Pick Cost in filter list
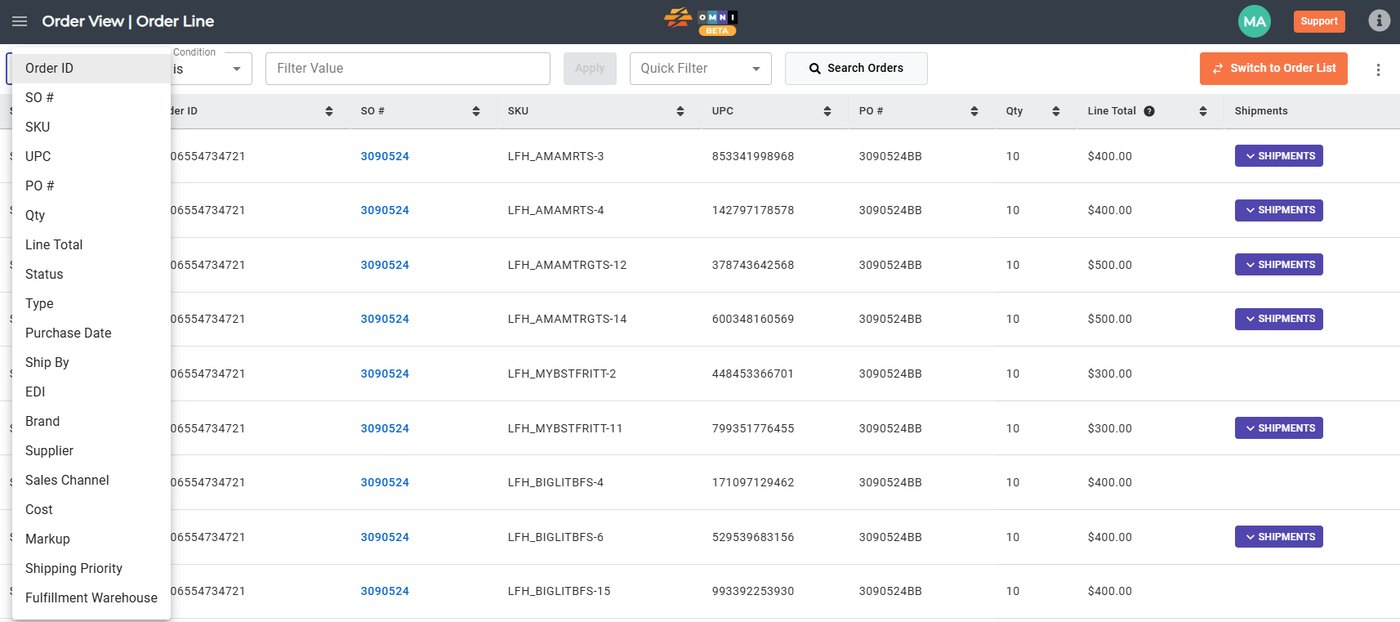 point(91,510)
